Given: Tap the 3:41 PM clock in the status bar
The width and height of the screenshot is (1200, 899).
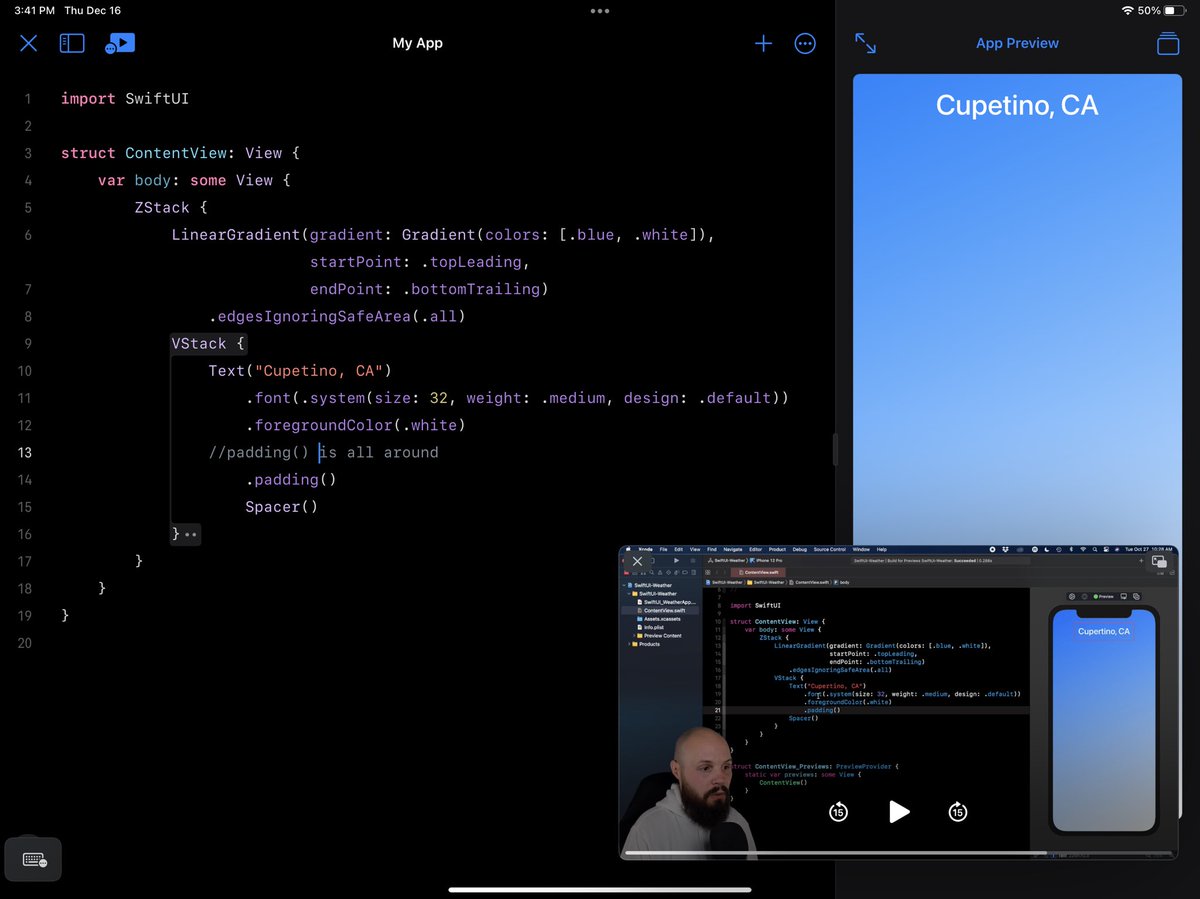Looking at the screenshot, I should pos(34,10).
